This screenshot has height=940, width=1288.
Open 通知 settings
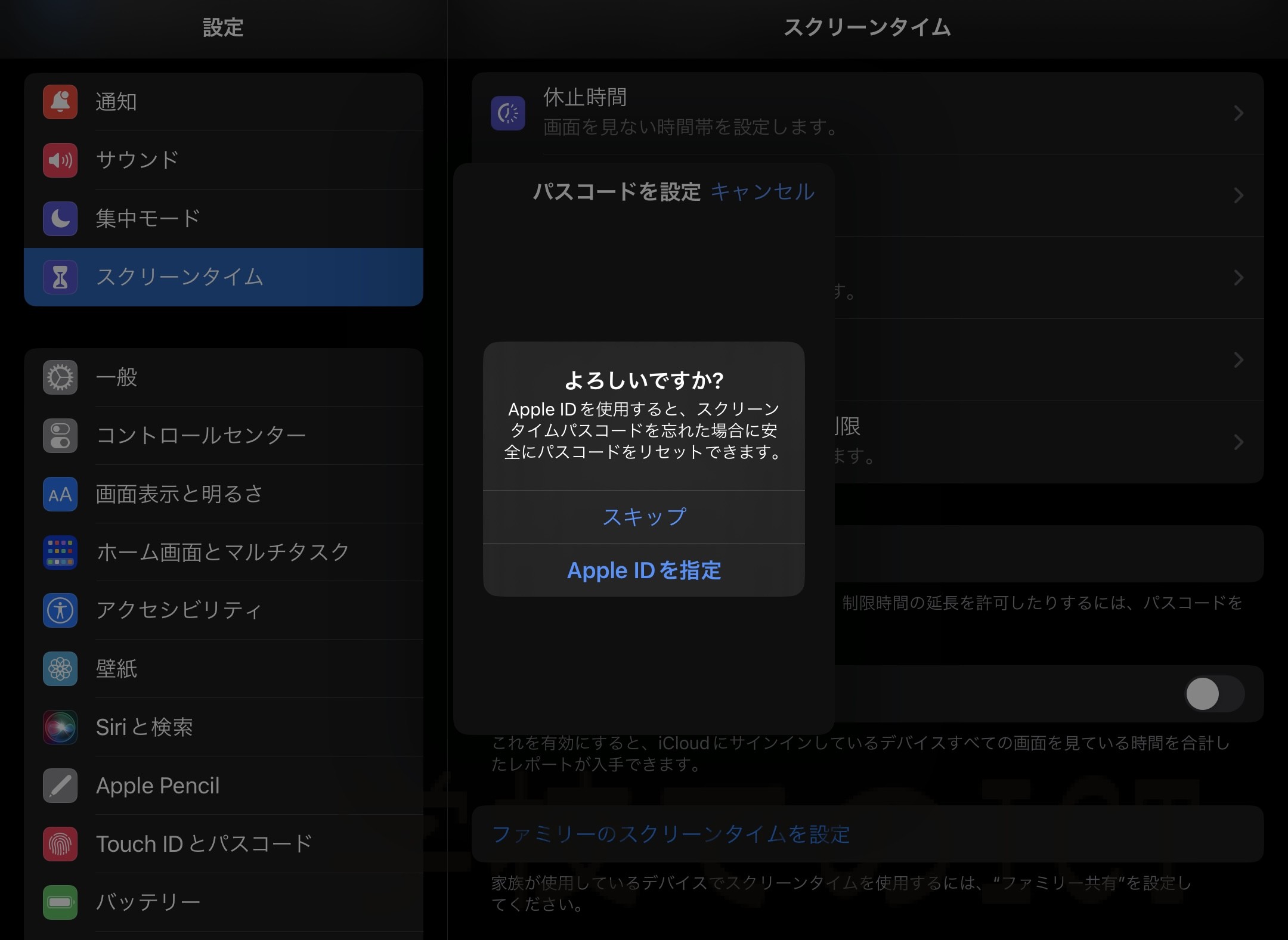point(224,102)
